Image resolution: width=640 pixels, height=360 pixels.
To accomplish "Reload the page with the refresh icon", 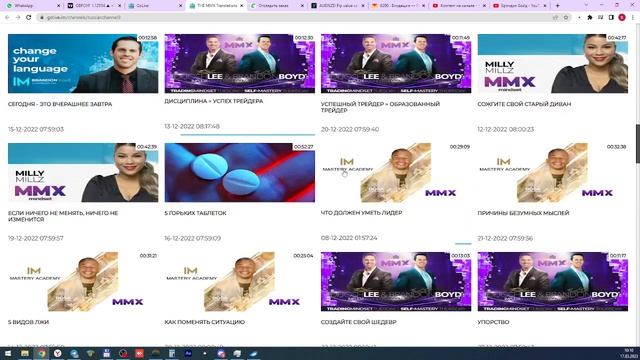I will point(29,18).
